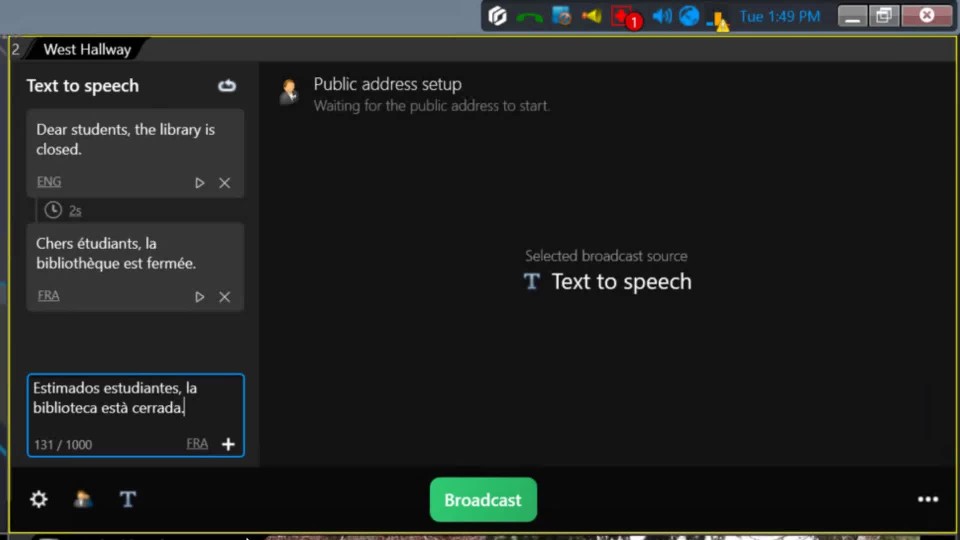The image size is (960, 540).
Task: Play the English library closed message
Action: (200, 183)
